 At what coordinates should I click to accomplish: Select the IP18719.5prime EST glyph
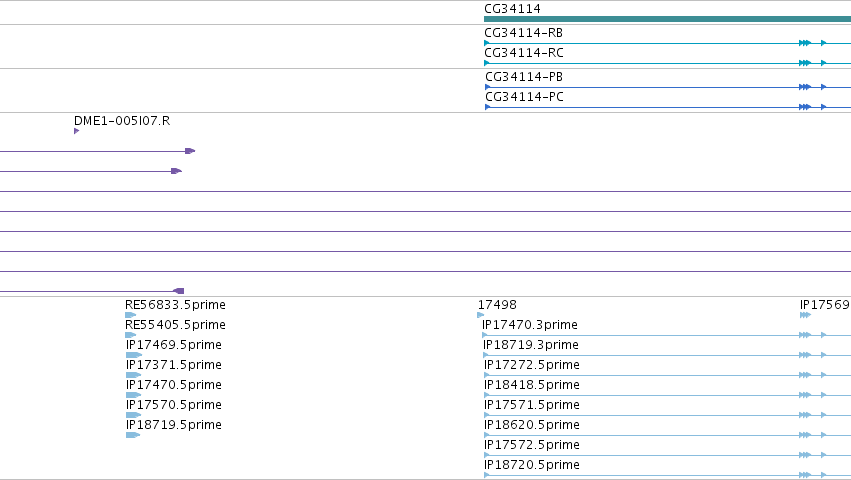(133, 435)
